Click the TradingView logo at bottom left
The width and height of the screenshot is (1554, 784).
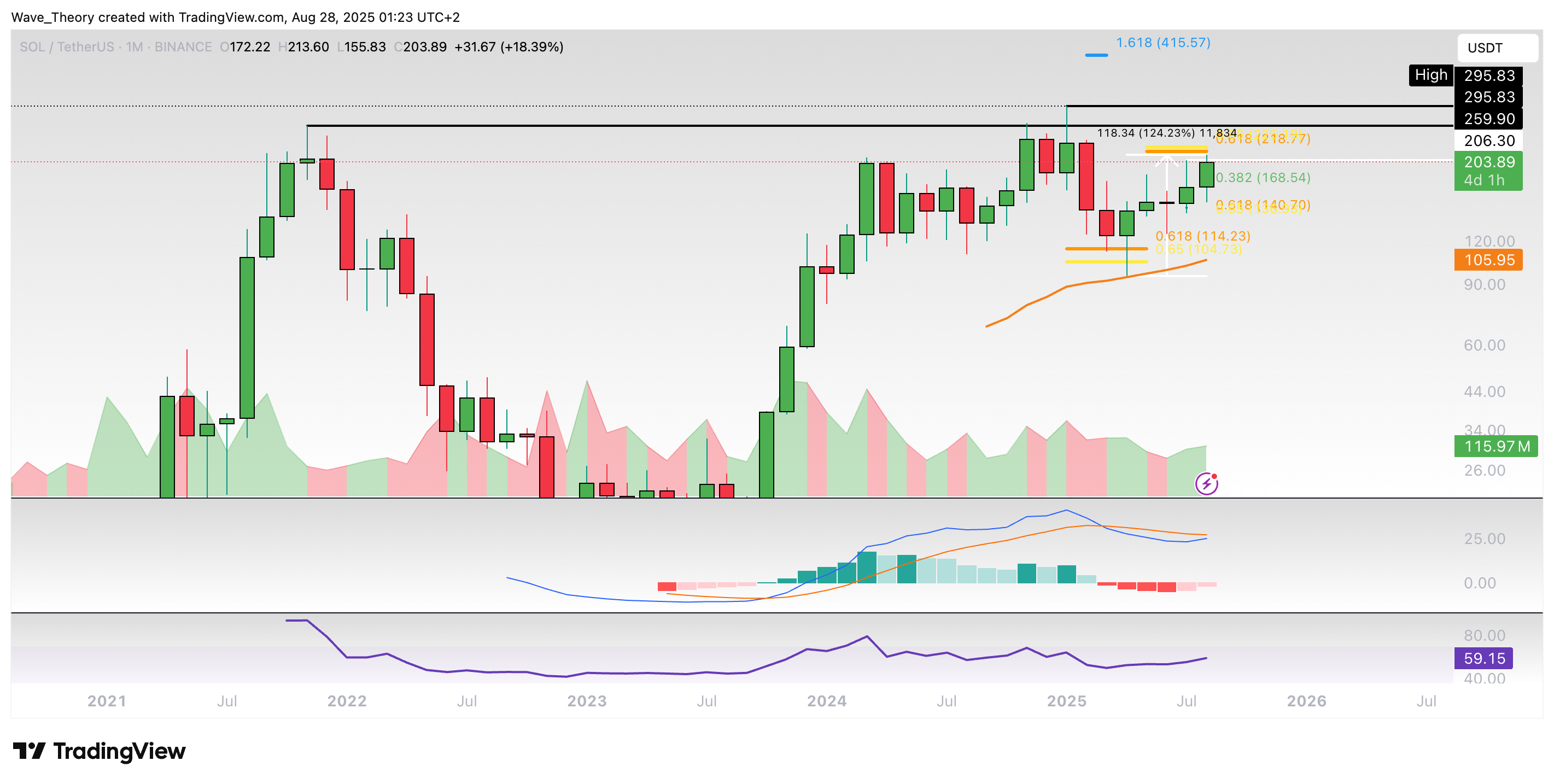pyautogui.click(x=100, y=751)
